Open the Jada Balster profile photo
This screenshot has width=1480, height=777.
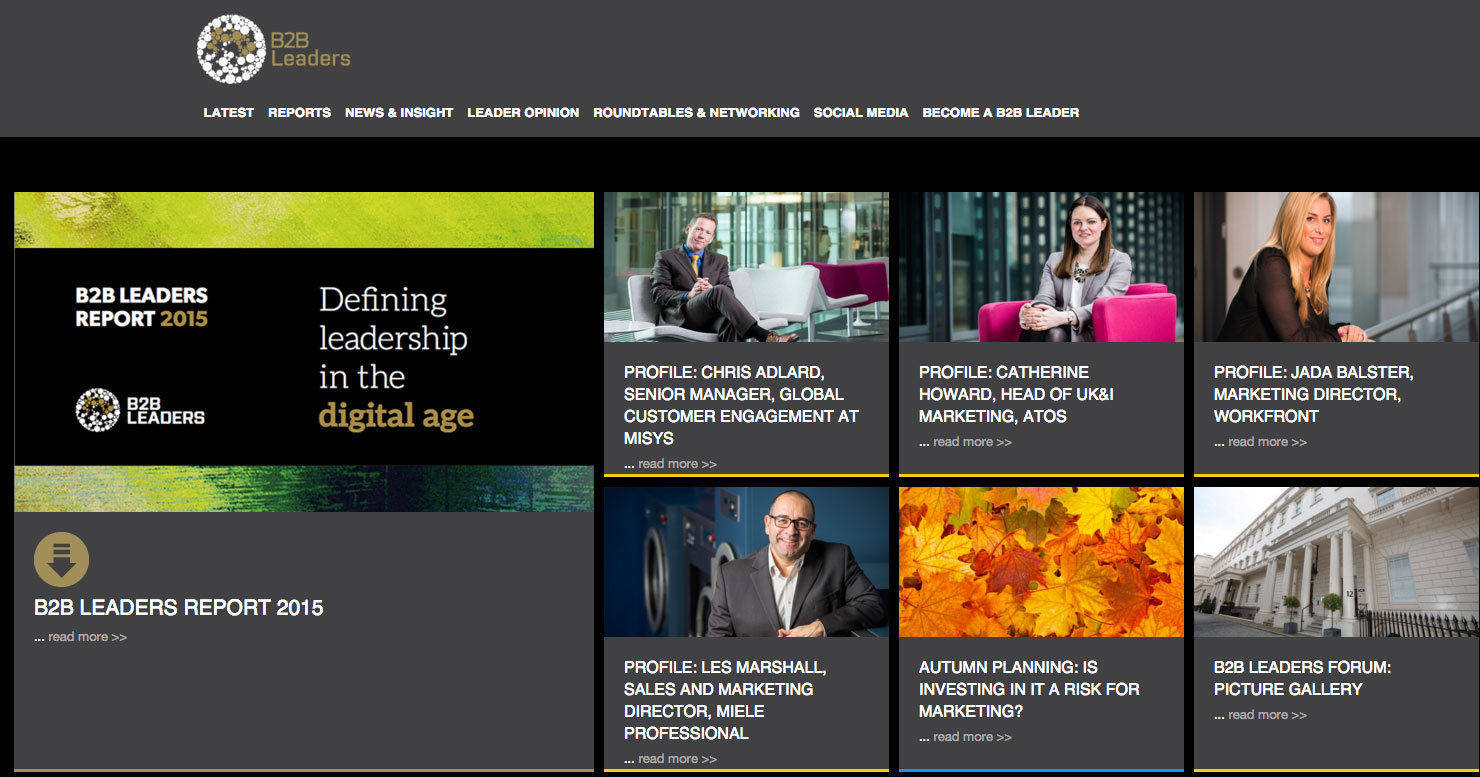1336,267
